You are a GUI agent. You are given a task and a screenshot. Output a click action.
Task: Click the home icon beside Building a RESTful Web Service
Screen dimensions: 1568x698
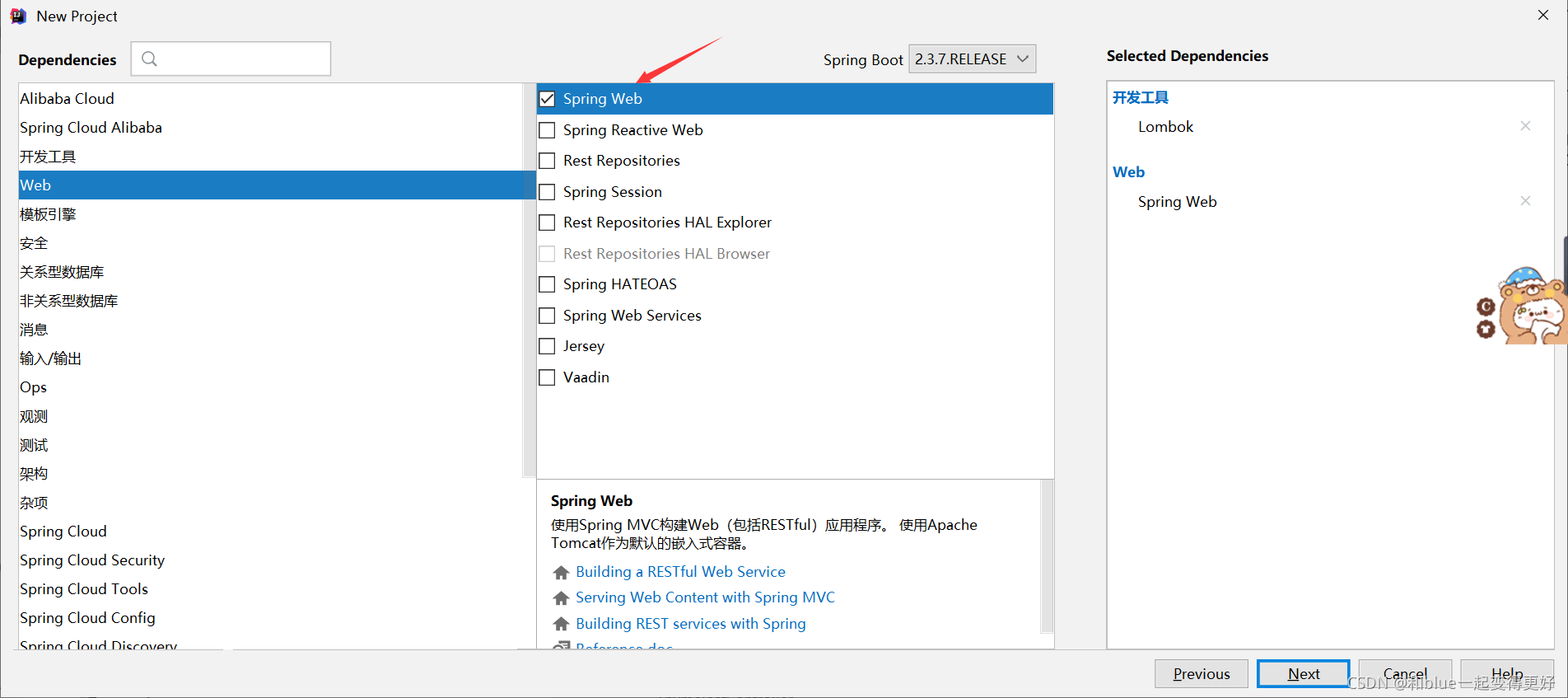(562, 572)
